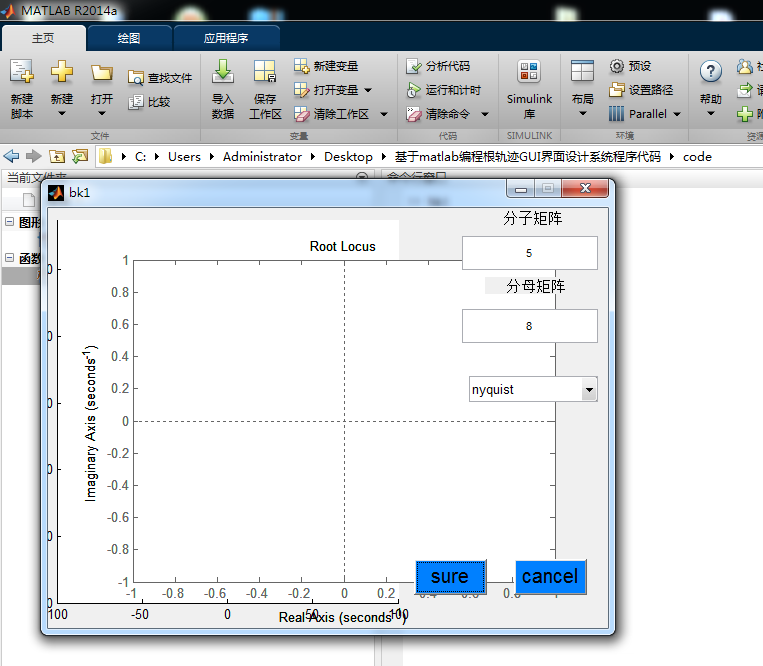763x666 pixels.
Task: Click Run and Time (运行和计时)
Action: (x=443, y=90)
